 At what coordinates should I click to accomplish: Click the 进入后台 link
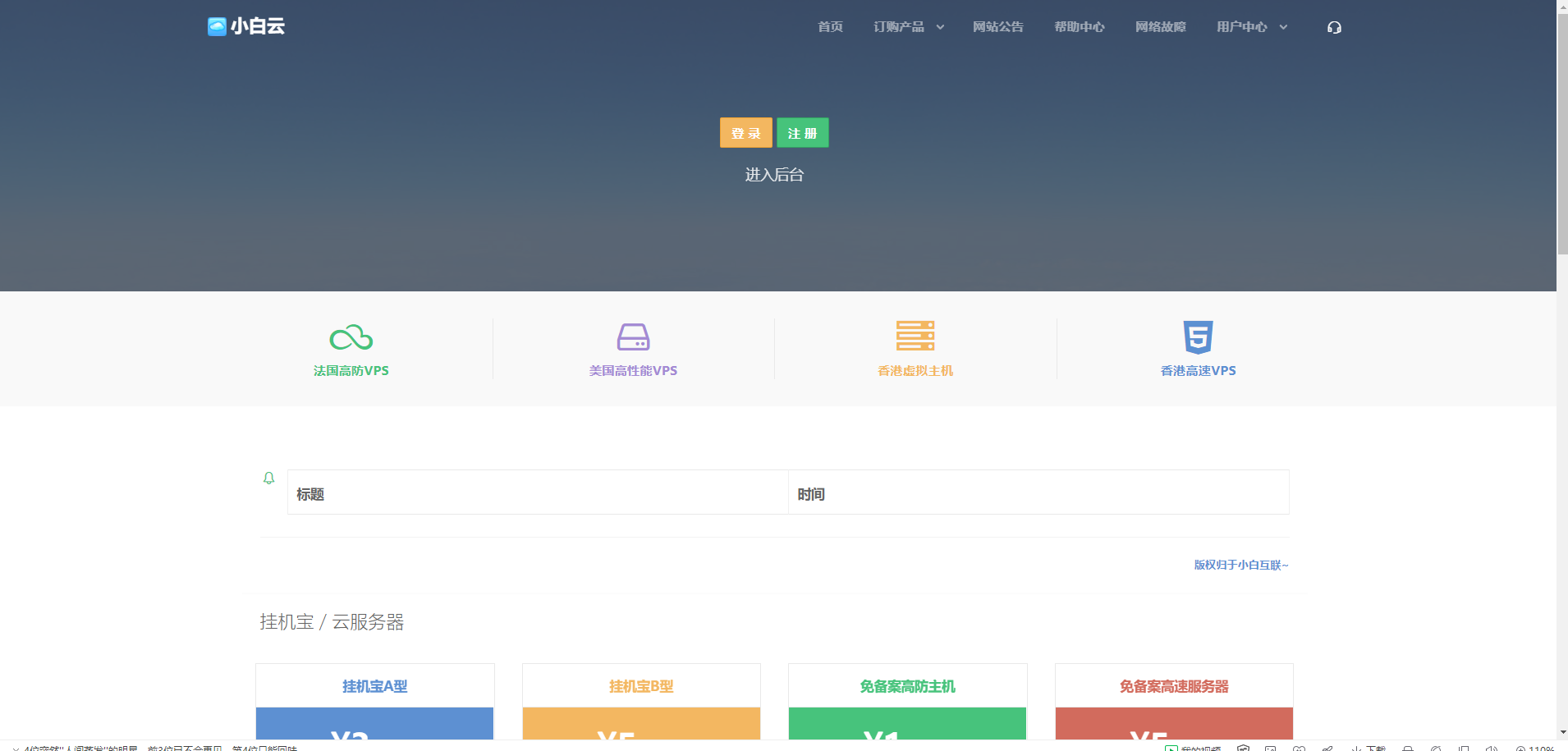coord(774,175)
